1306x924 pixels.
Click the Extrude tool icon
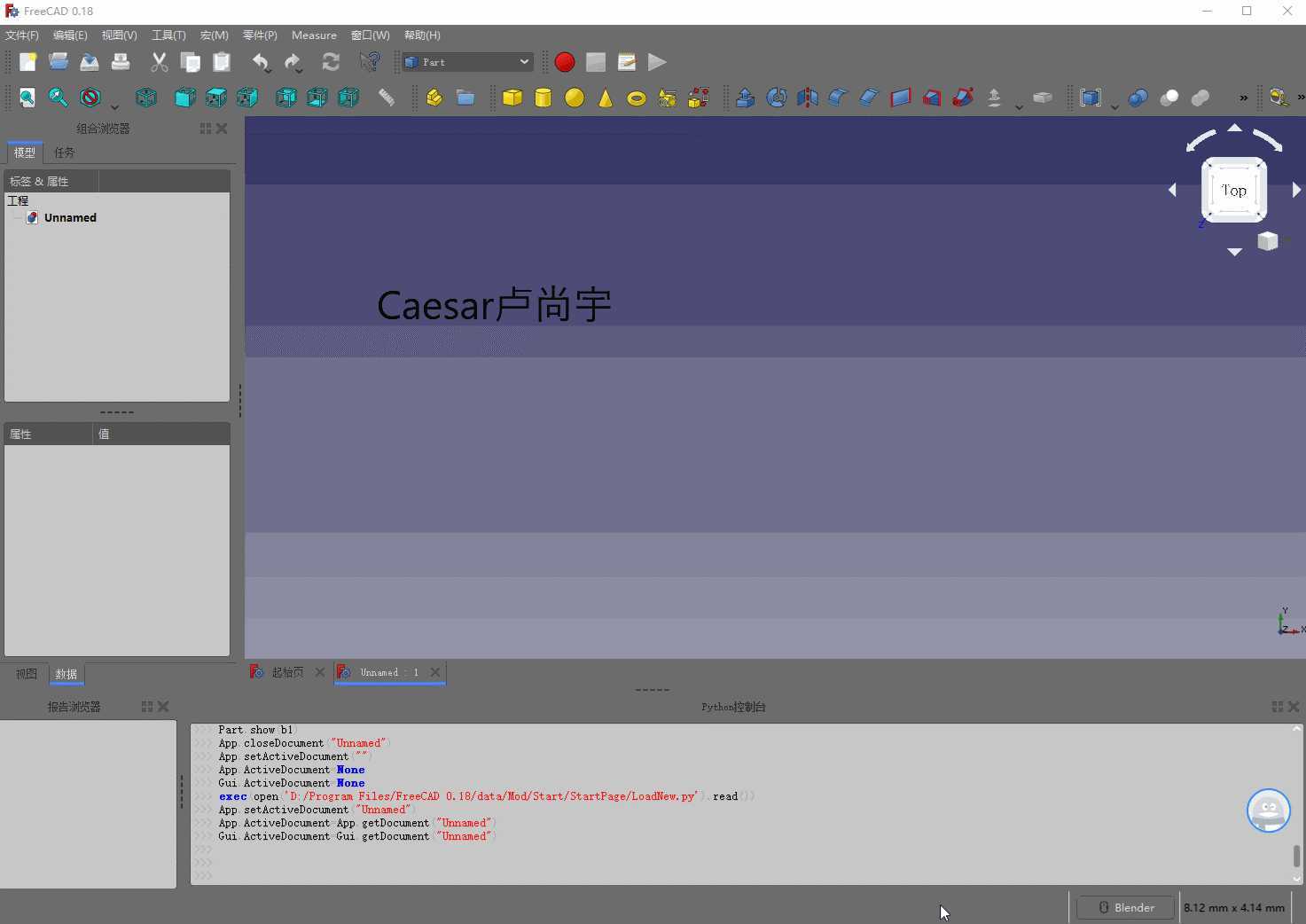746,98
